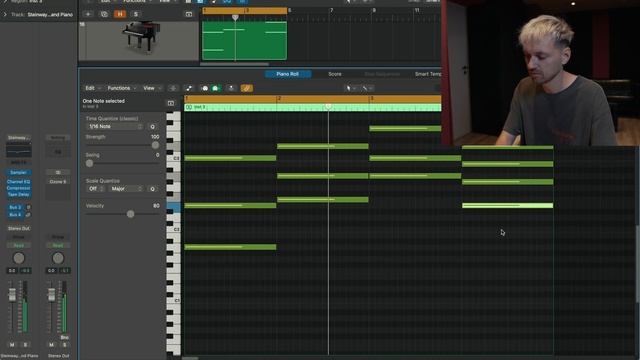Open the pointer tool menu

coord(351,88)
